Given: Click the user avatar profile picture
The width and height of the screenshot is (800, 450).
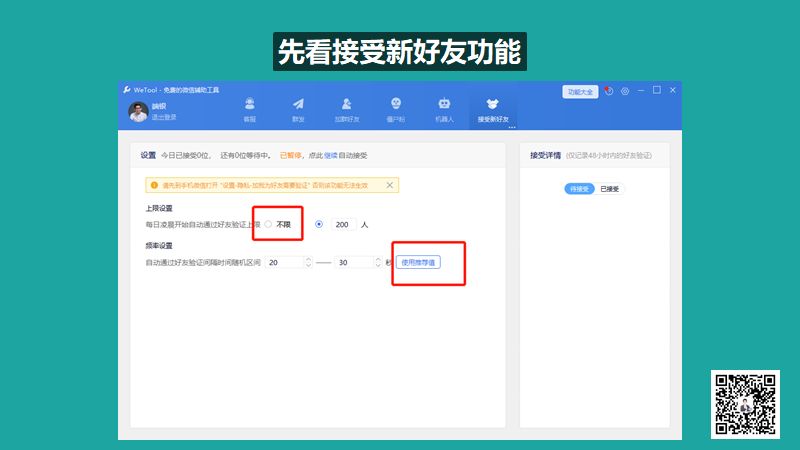Looking at the screenshot, I should pyautogui.click(x=138, y=112).
